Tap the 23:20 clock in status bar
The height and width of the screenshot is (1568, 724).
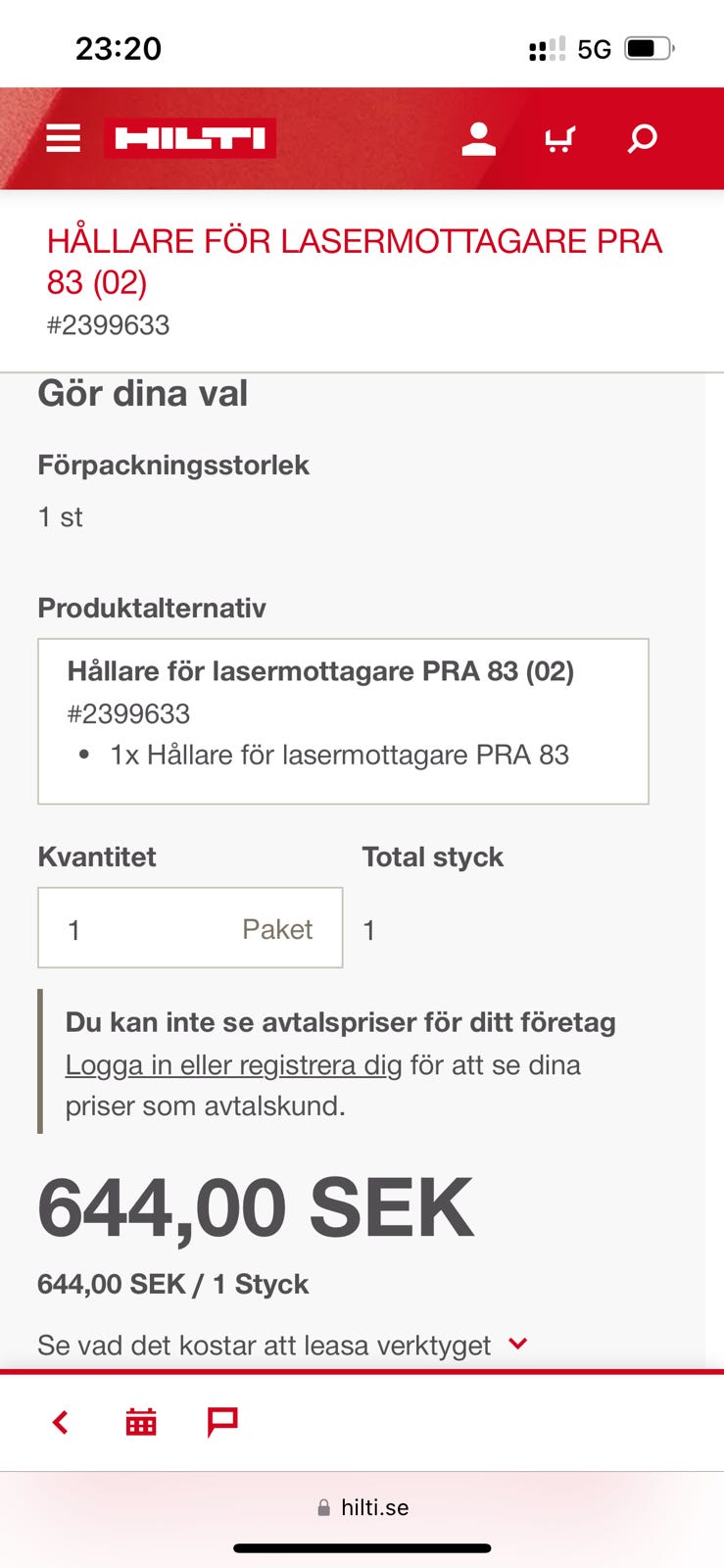tap(119, 48)
